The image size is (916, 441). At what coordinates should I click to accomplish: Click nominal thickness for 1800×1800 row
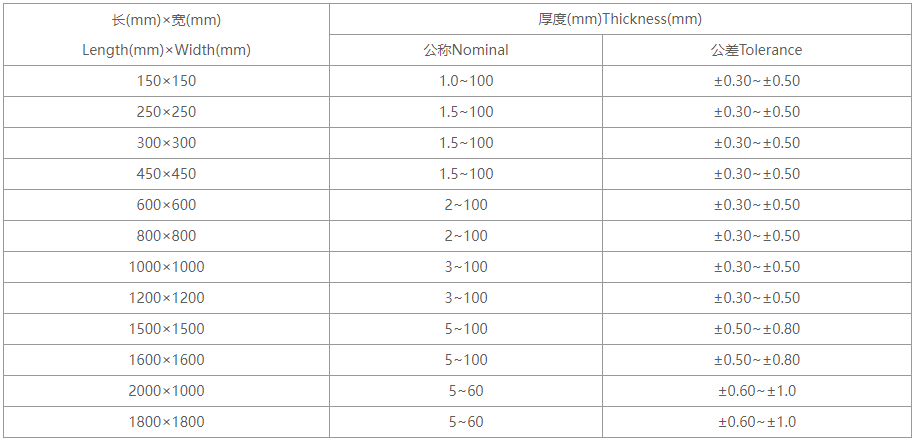pos(466,422)
